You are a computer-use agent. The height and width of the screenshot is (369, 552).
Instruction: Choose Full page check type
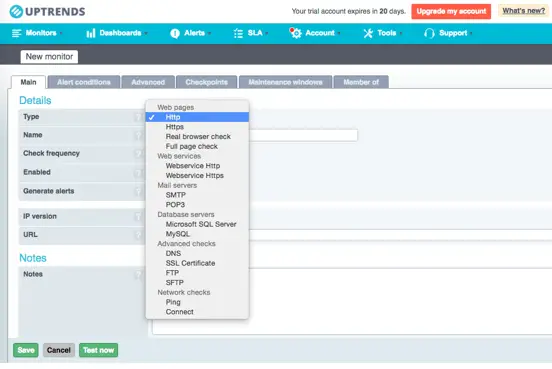pyautogui.click(x=197, y=146)
